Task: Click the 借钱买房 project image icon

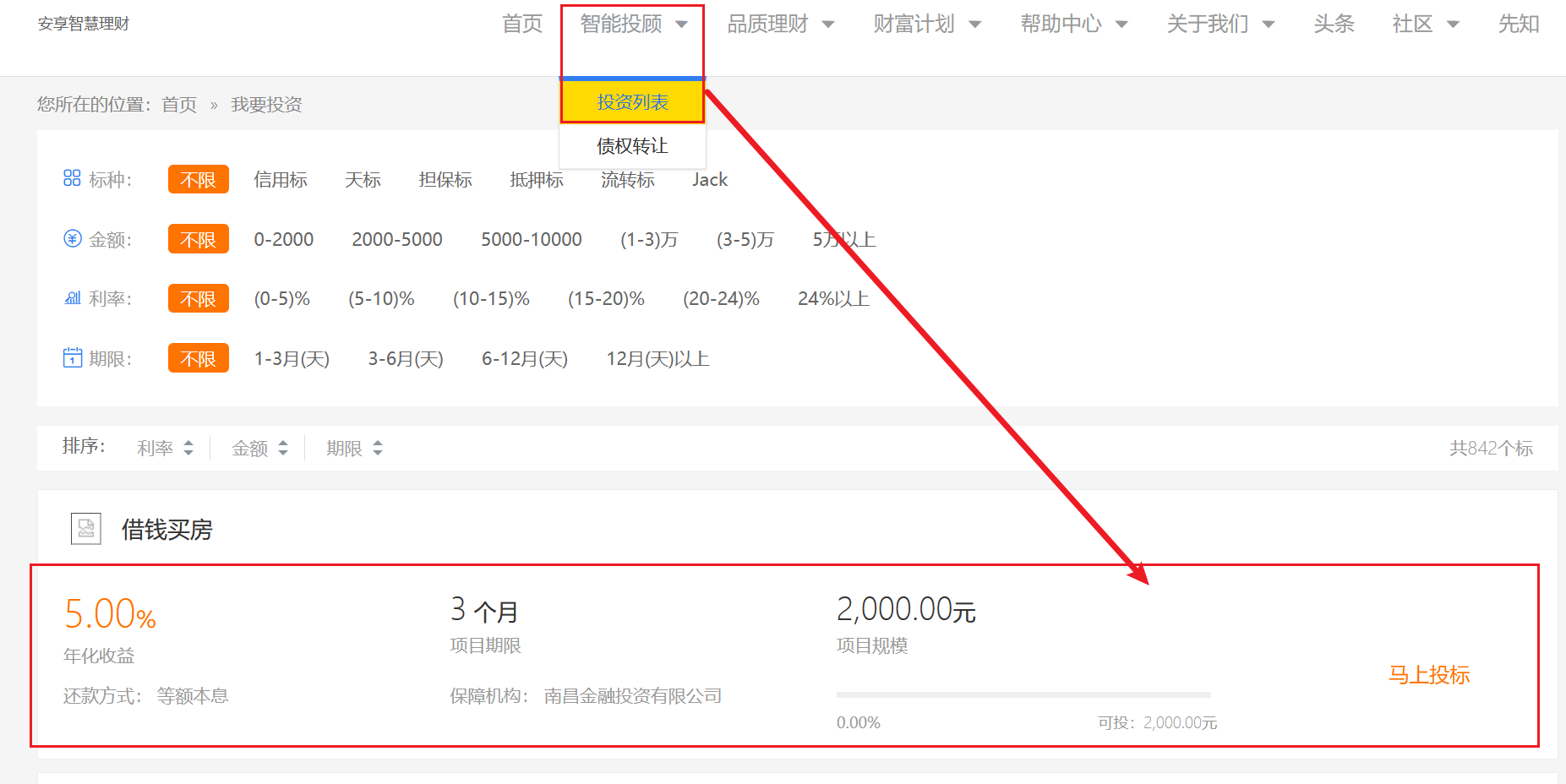Action: coord(86,529)
